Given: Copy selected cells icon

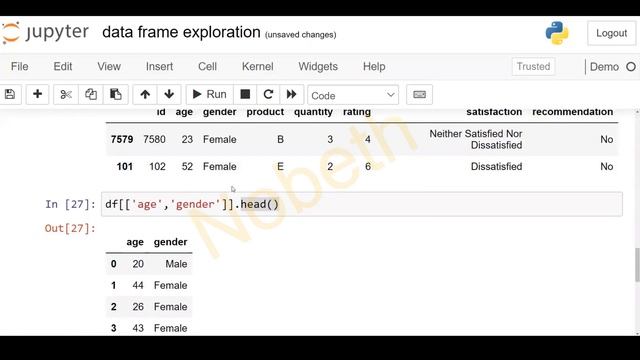Looking at the screenshot, I should 91,95.
